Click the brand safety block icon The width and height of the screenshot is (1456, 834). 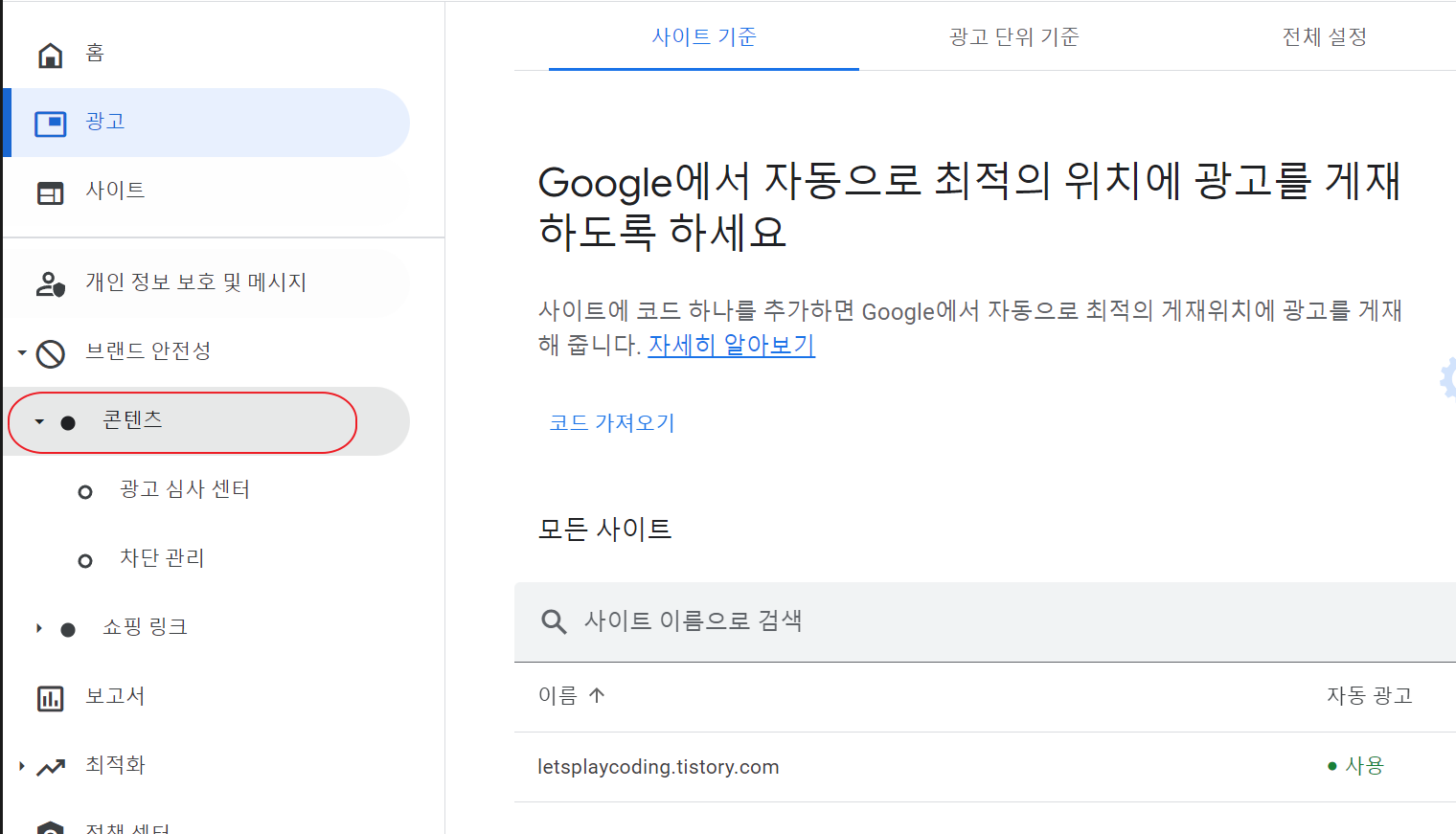coord(51,353)
